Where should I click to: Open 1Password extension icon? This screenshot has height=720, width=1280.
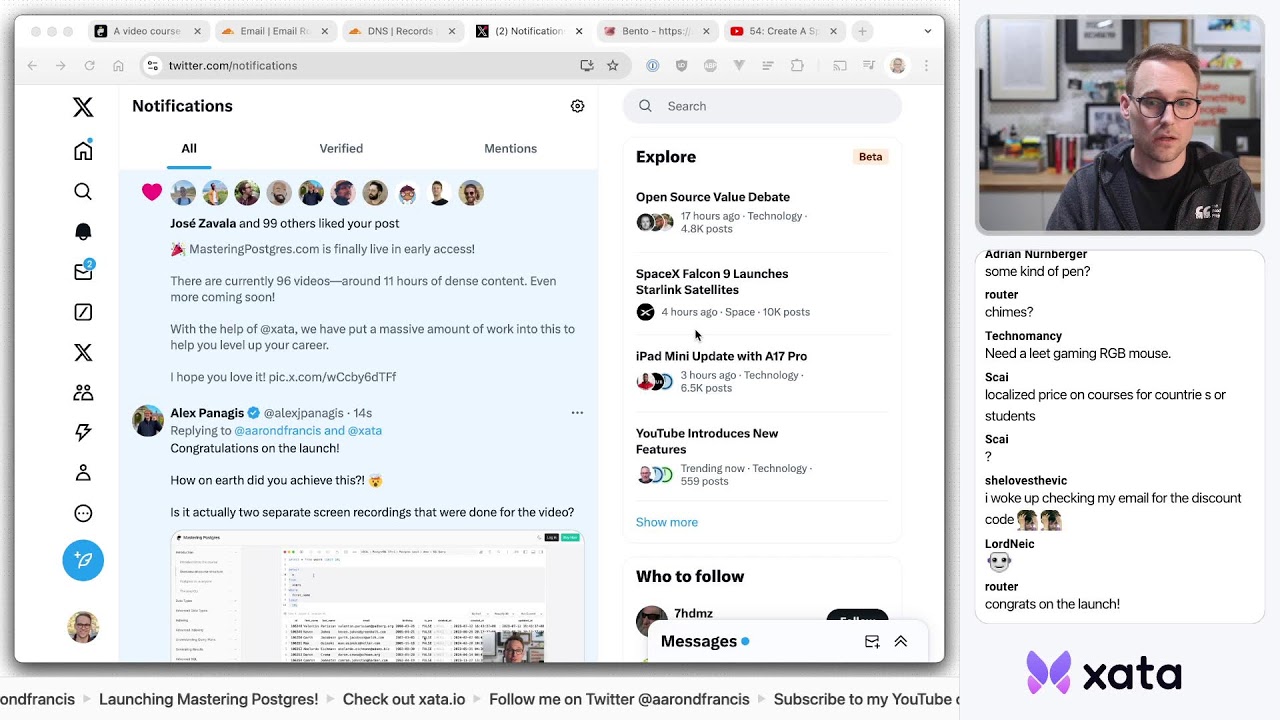(652, 65)
